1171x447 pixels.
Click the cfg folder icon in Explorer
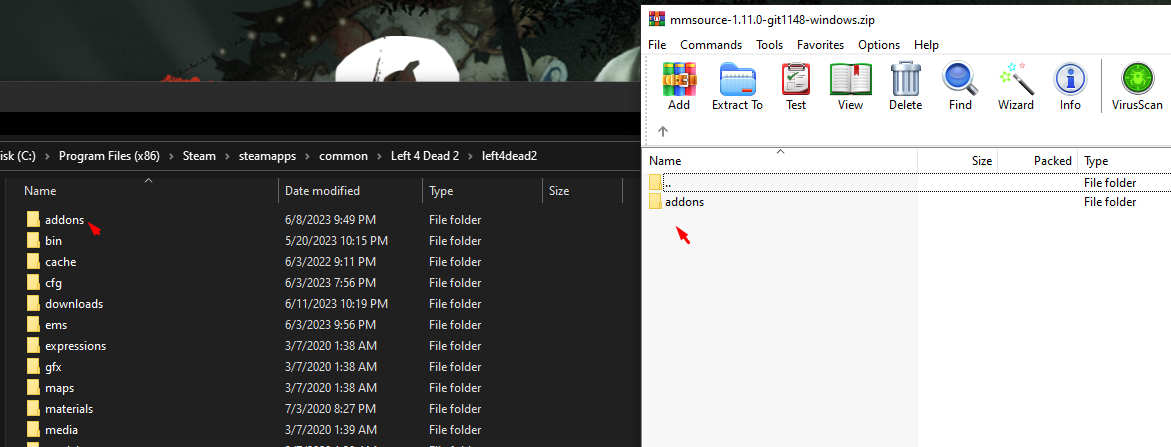pos(33,283)
